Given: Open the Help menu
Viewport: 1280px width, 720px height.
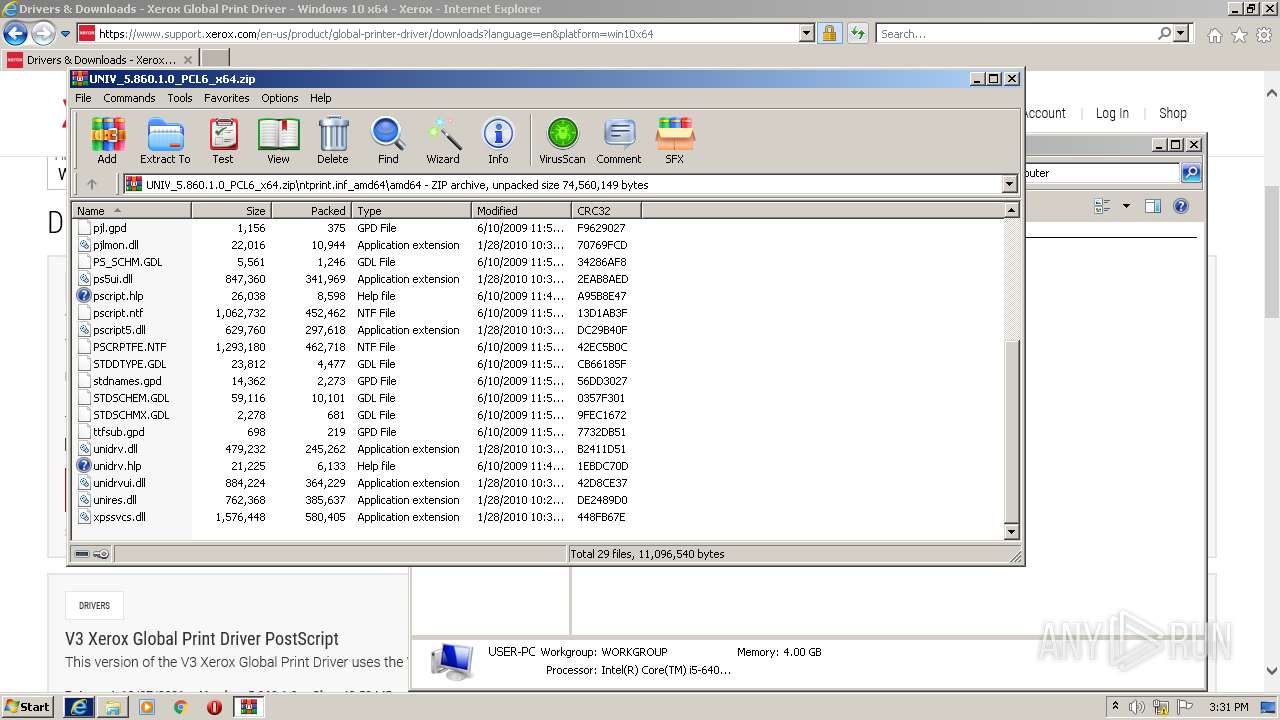Looking at the screenshot, I should click(x=320, y=98).
